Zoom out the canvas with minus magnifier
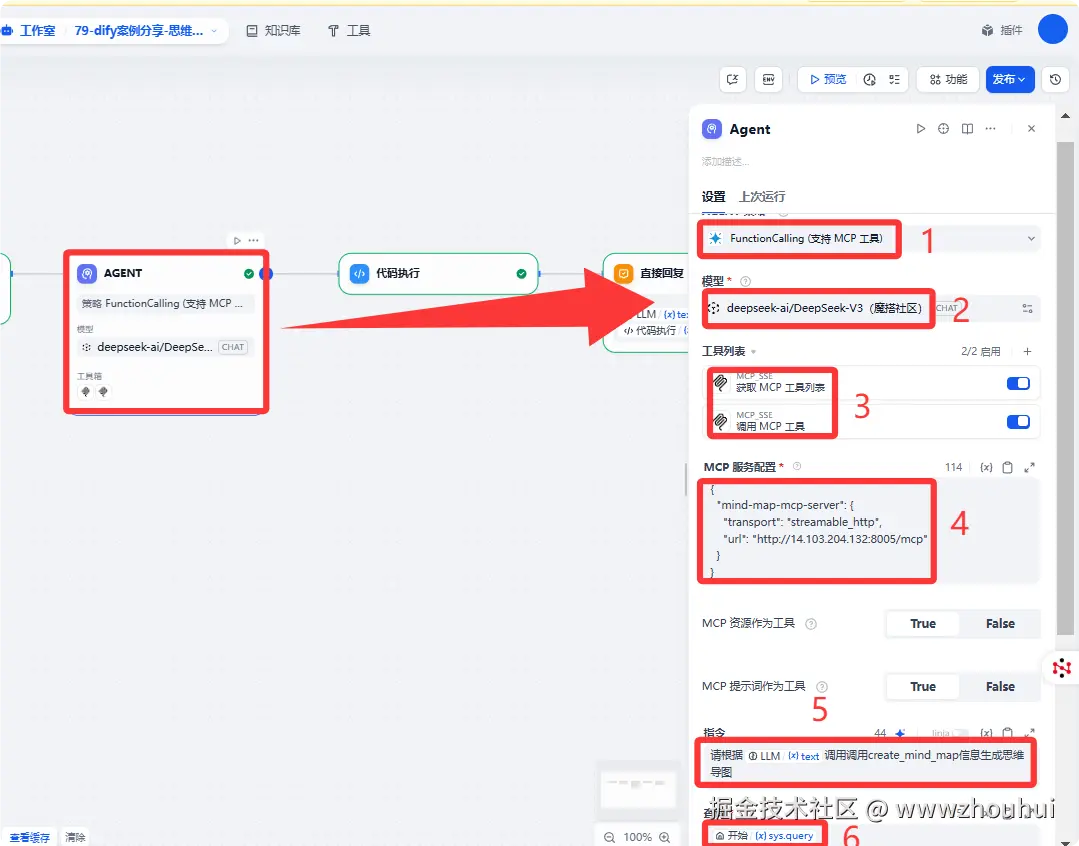1079x846 pixels. click(x=610, y=837)
